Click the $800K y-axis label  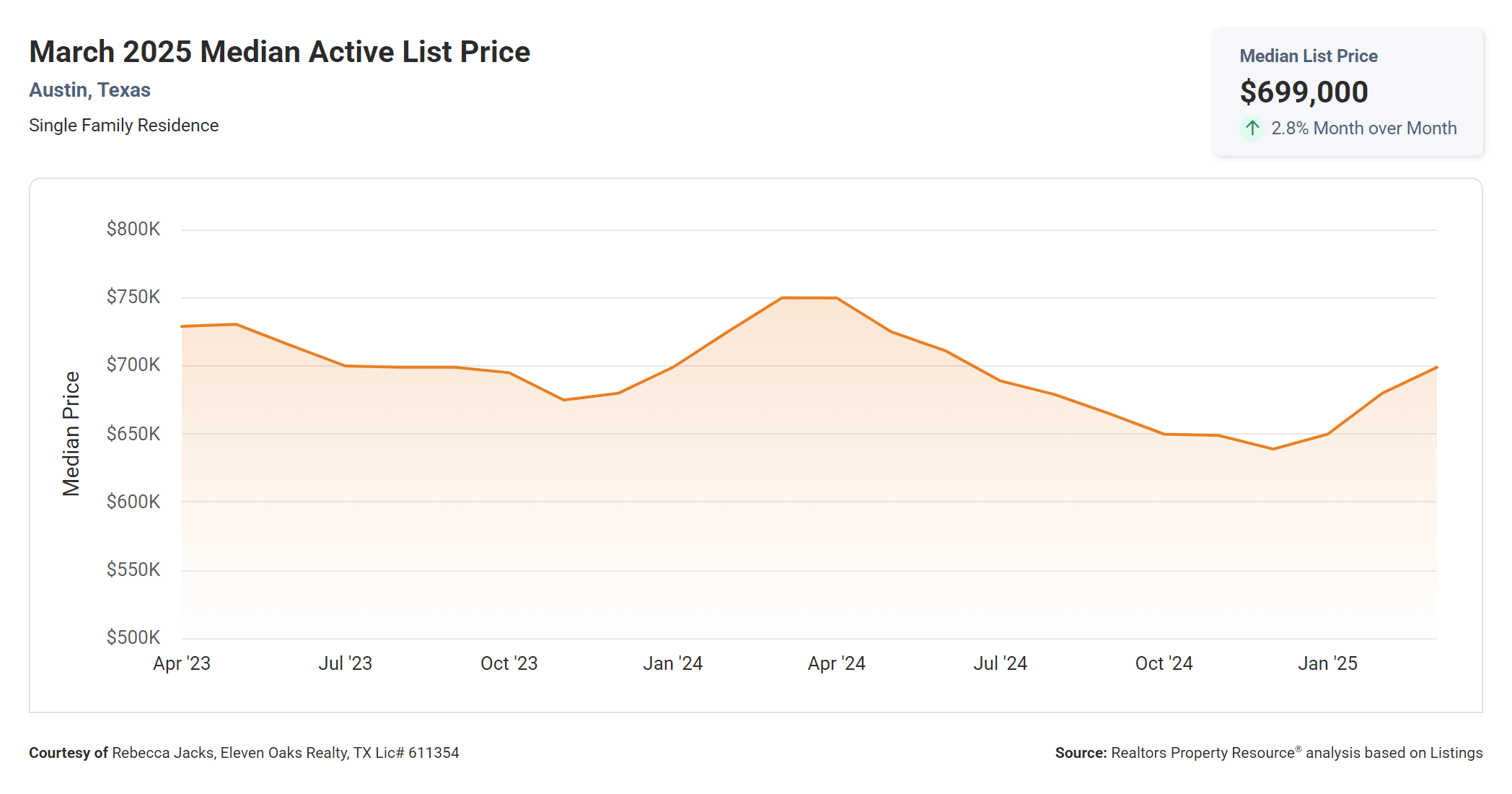point(133,230)
